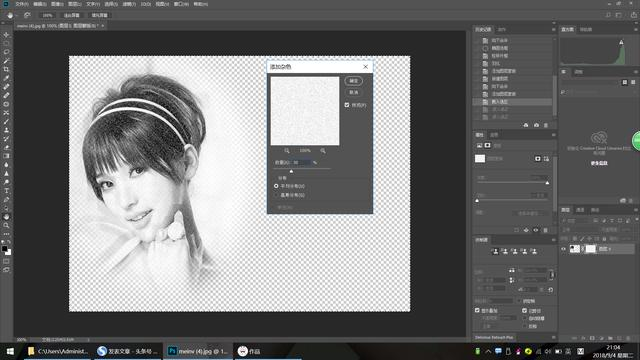
Task: Hide the layer using its eye icon
Action: [x=564, y=249]
